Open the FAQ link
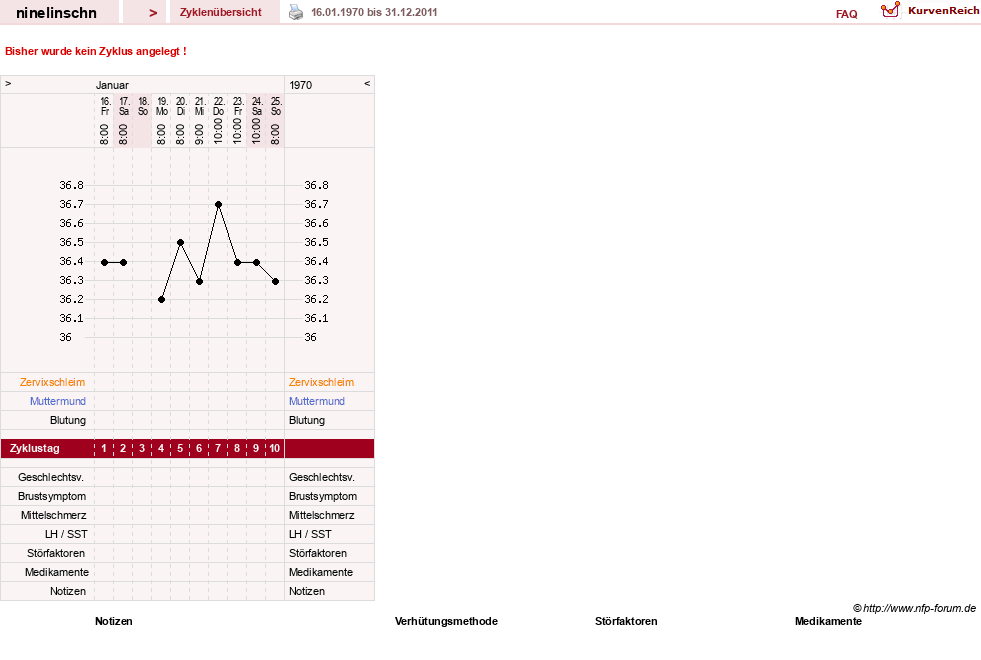 pos(846,14)
